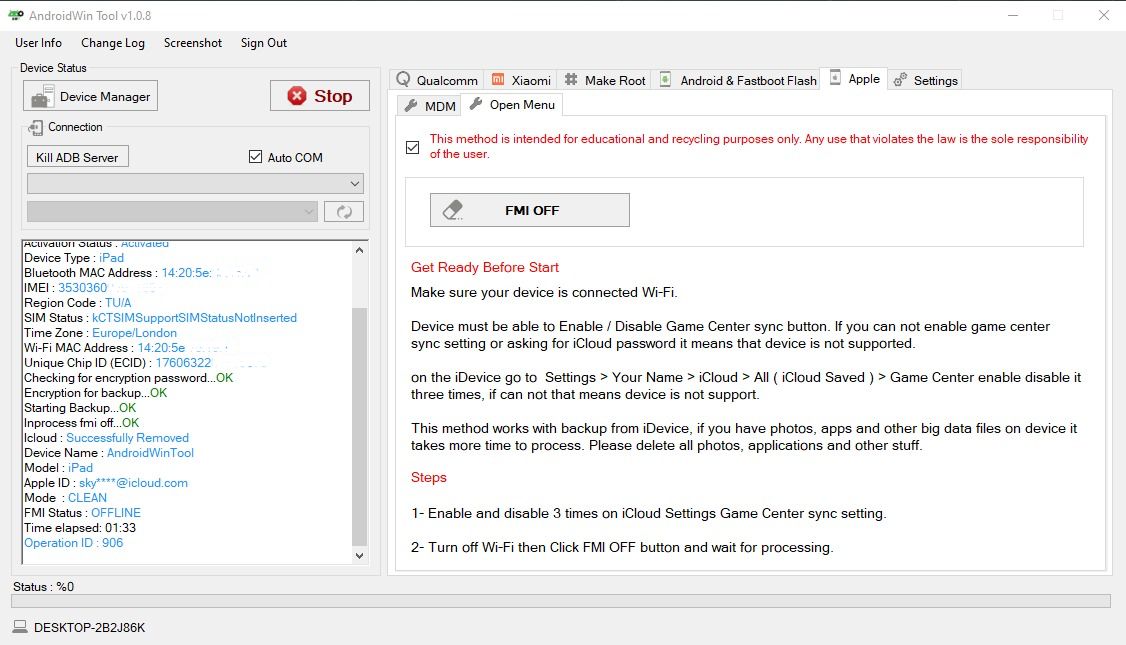Uncheck the educational purposes disclaimer checkbox

412,147
